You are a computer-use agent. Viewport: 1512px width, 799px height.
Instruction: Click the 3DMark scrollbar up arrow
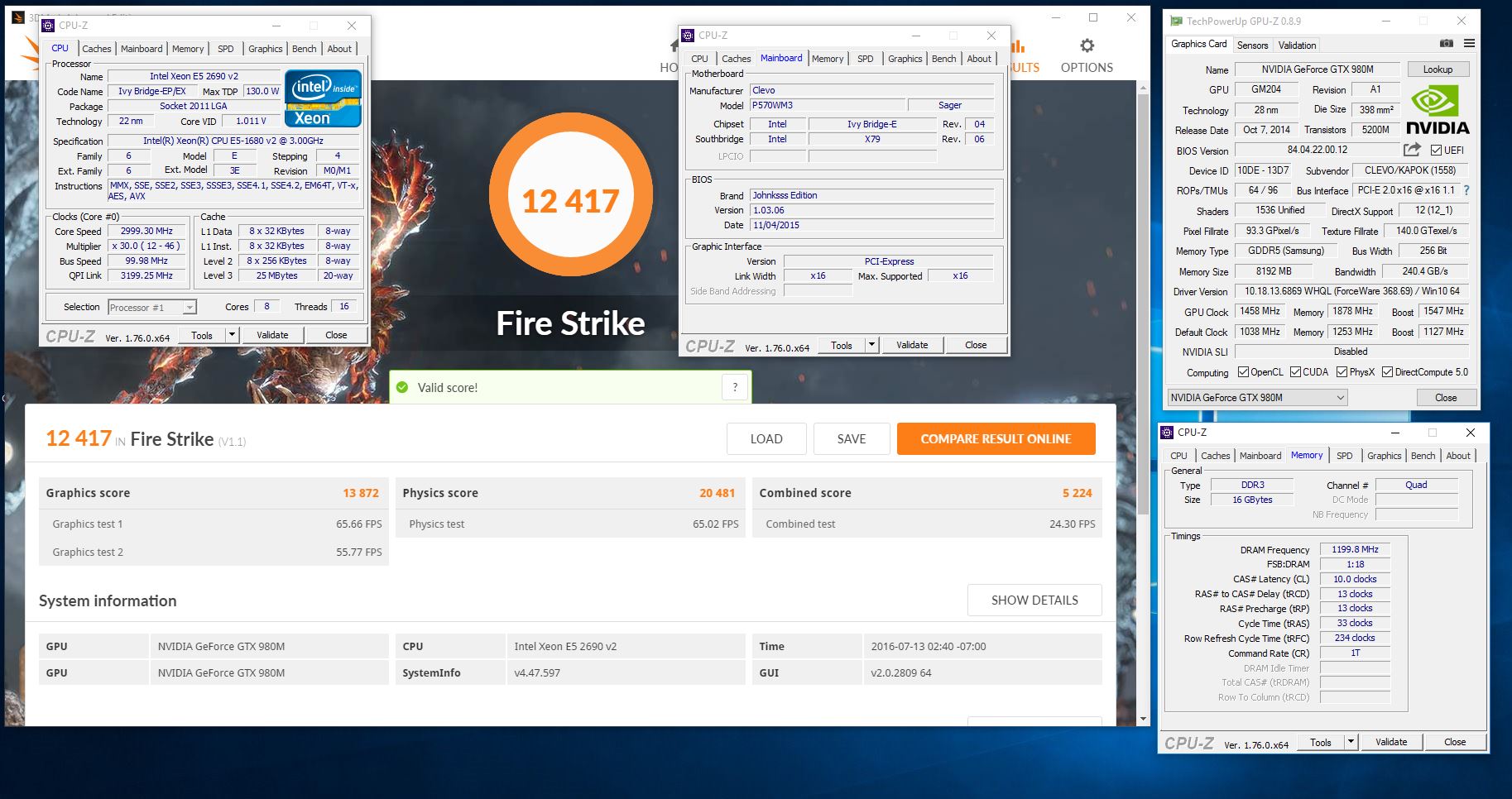[1143, 86]
